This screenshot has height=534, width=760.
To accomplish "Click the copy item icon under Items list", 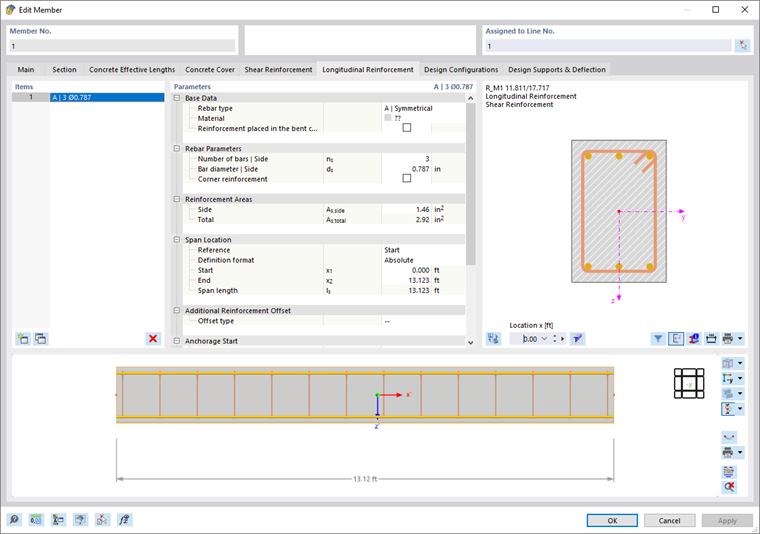I will point(41,339).
